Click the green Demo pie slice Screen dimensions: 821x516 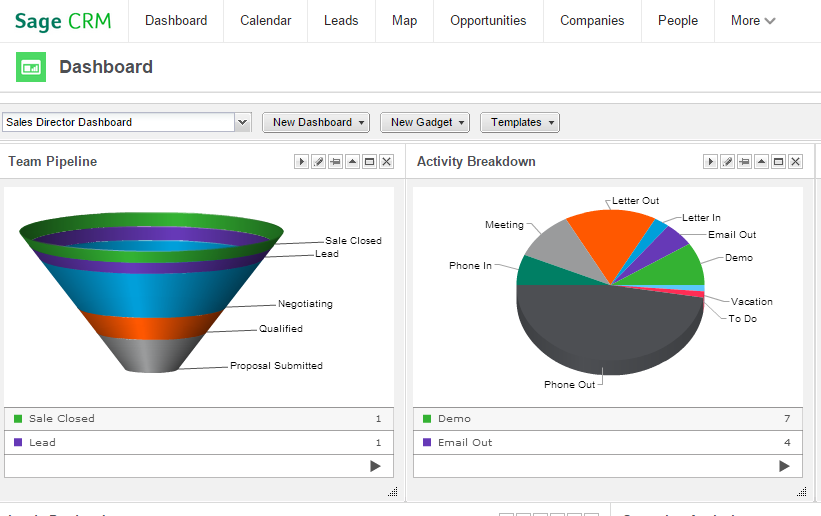[x=675, y=270]
